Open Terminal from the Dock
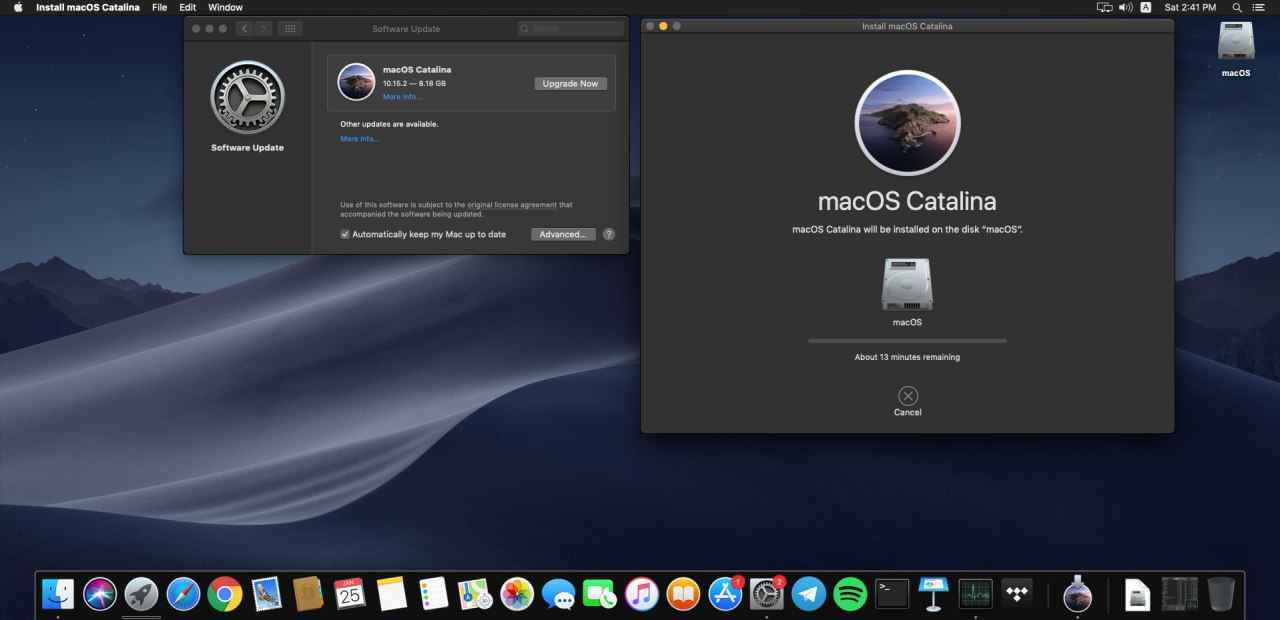This screenshot has width=1280, height=620. (x=892, y=594)
